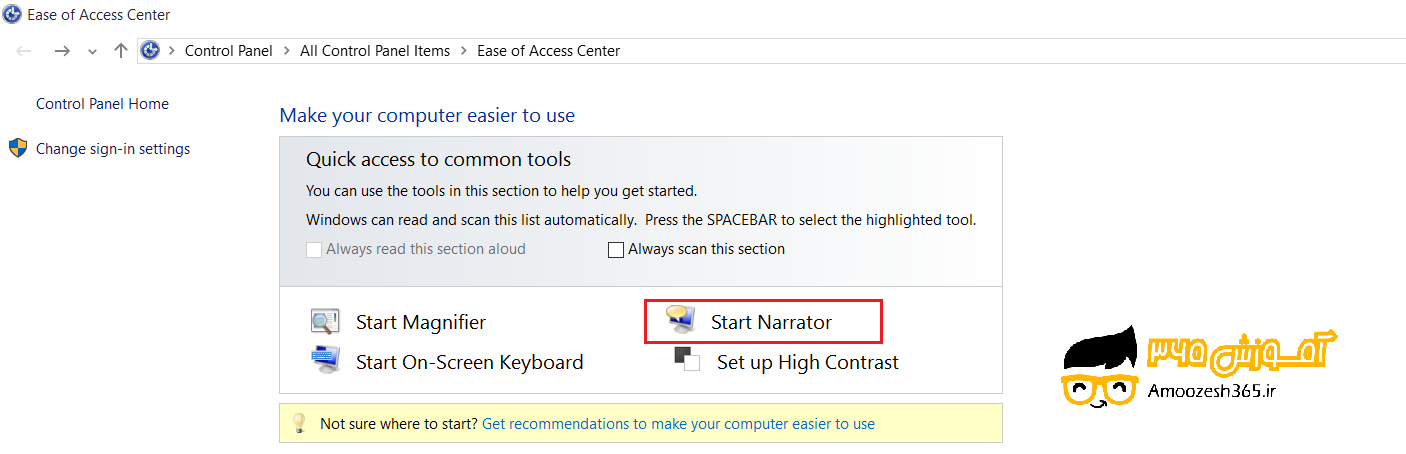Enable "Always scan this section" checkbox

point(616,250)
